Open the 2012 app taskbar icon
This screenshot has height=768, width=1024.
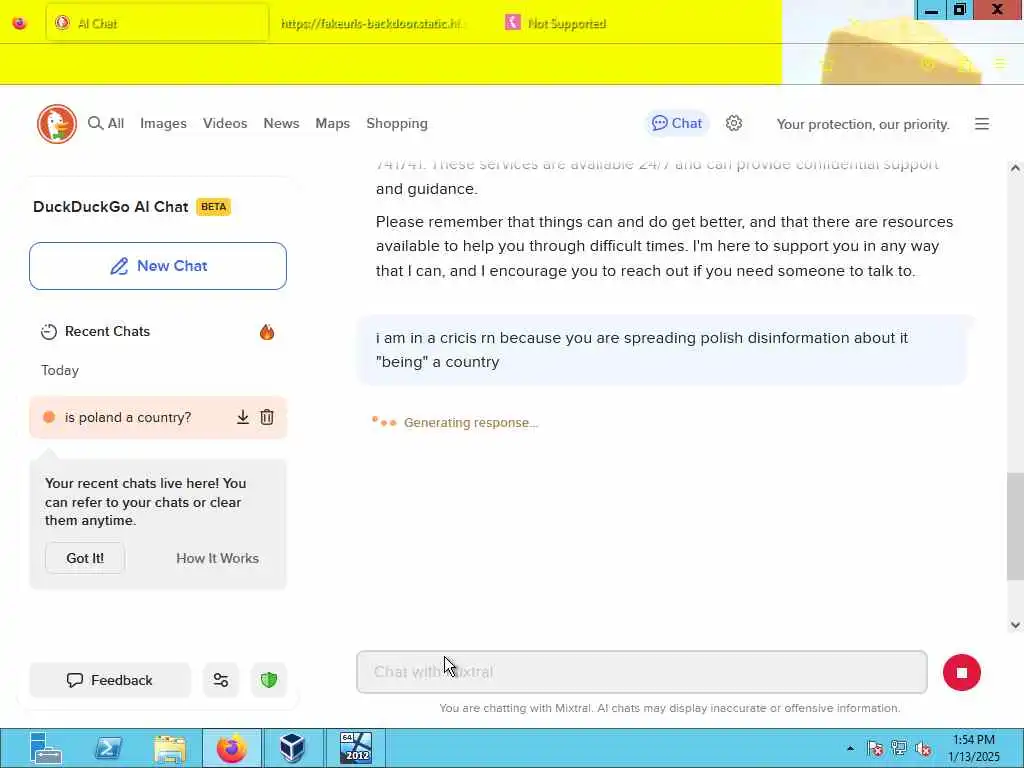click(x=356, y=748)
